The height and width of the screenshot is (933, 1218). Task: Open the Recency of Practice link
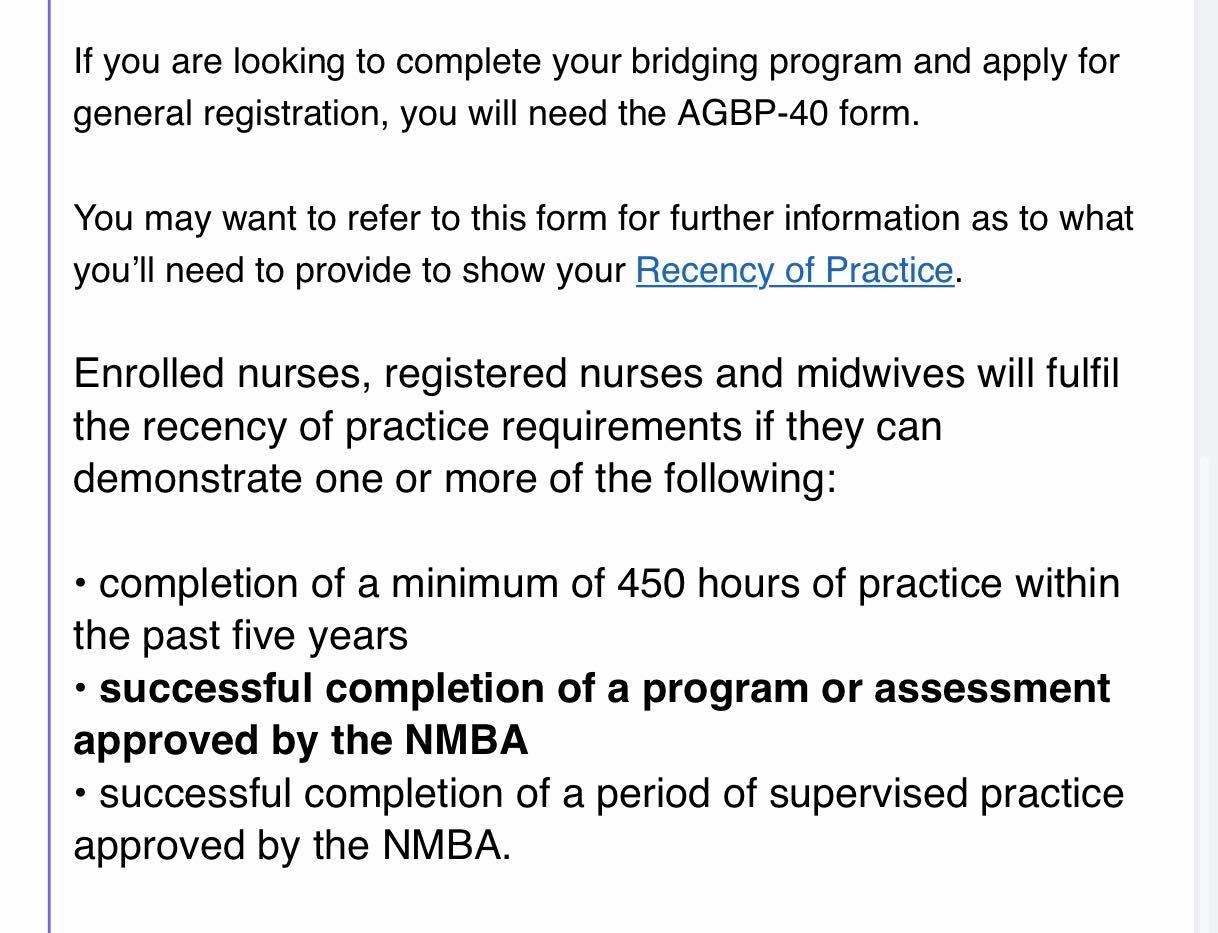coord(794,270)
